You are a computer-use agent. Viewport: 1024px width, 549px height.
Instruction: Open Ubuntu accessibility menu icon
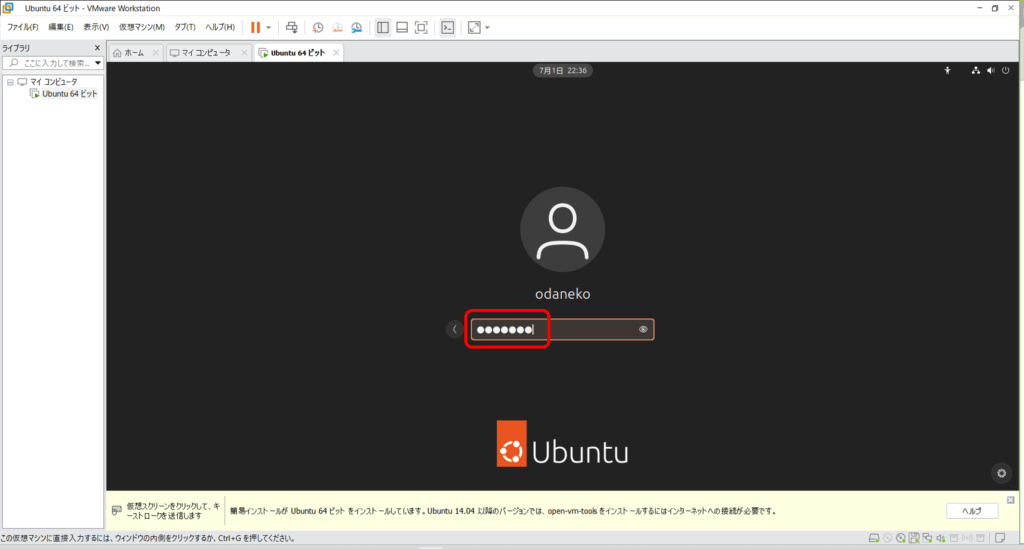coord(948,71)
